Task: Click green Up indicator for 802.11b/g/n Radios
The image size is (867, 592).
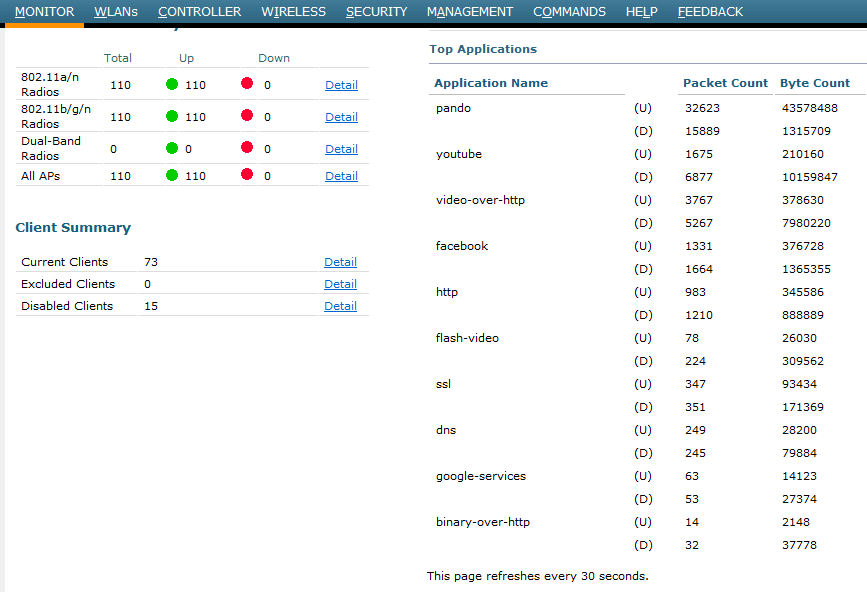Action: (172, 116)
